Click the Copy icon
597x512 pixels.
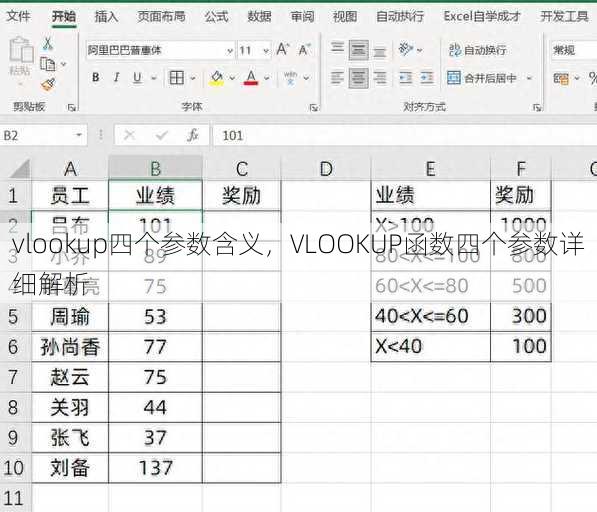click(48, 64)
